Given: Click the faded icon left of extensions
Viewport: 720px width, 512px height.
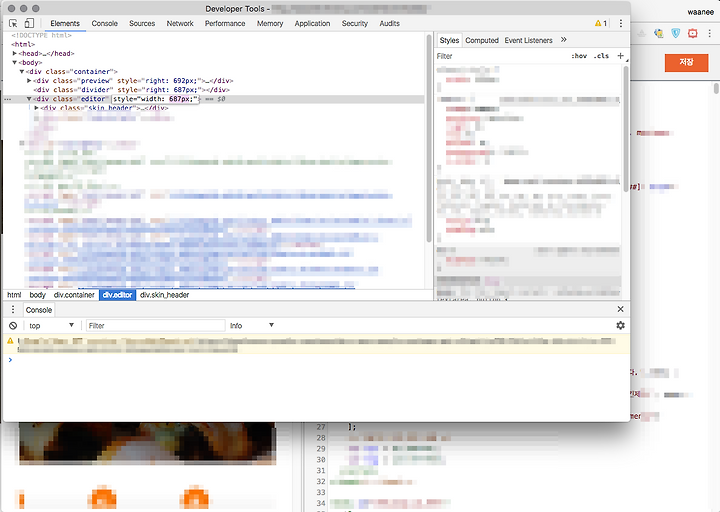Looking at the screenshot, I should tap(641, 33).
